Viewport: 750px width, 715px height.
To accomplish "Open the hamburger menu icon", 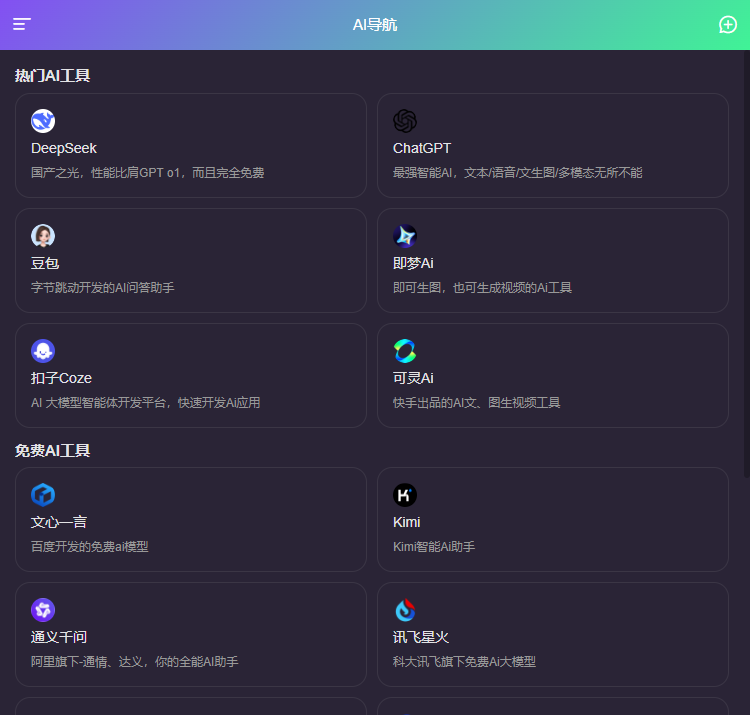I will coord(22,24).
